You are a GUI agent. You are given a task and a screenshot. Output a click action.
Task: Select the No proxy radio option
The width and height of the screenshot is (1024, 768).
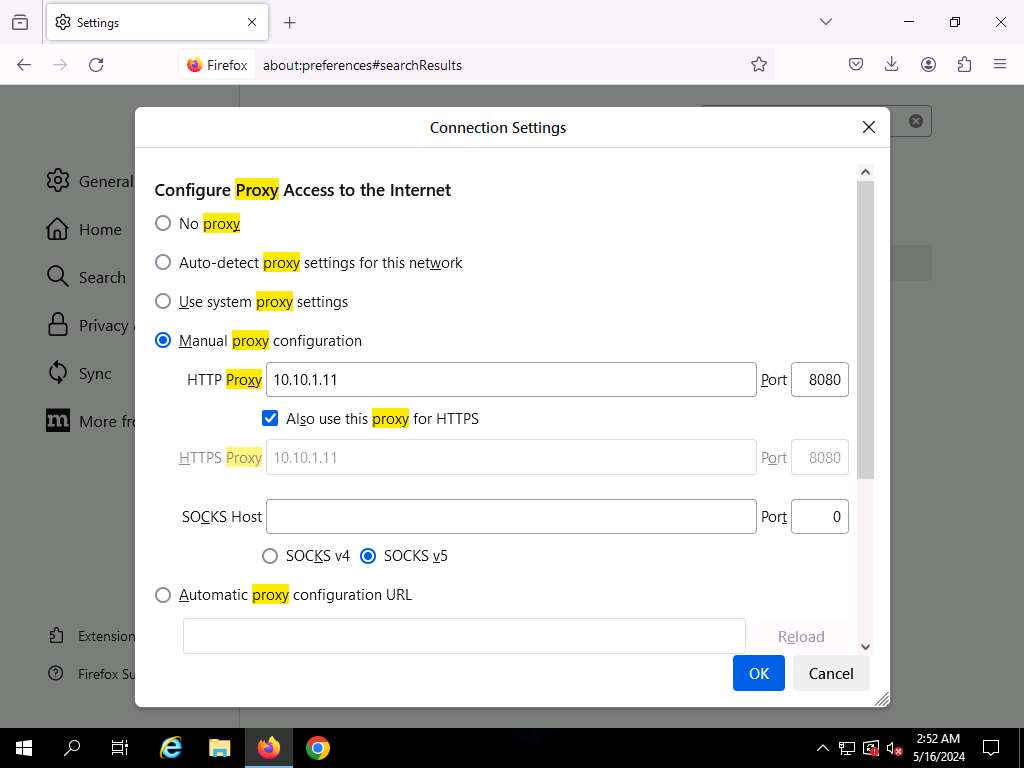pos(163,223)
